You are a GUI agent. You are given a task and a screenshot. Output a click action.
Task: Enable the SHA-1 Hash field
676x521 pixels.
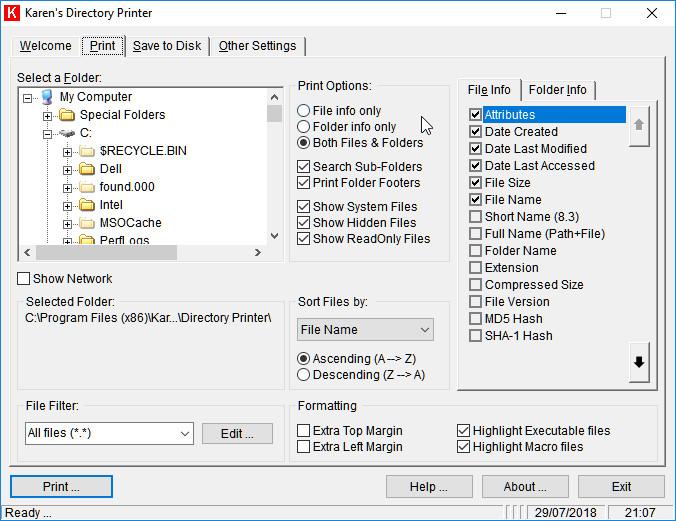pos(475,336)
